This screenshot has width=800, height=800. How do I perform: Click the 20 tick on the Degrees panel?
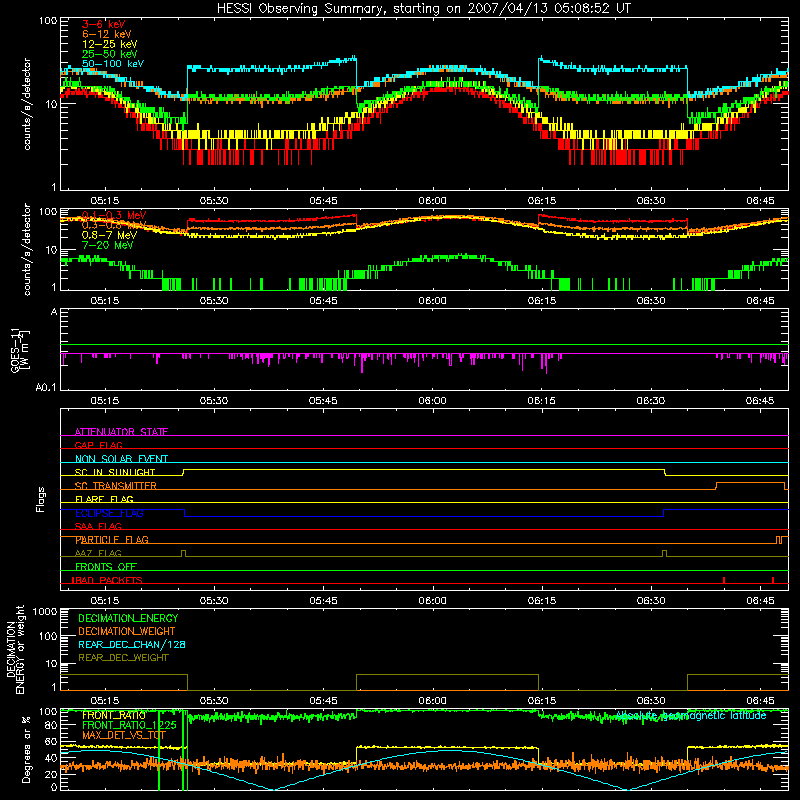tap(51, 774)
